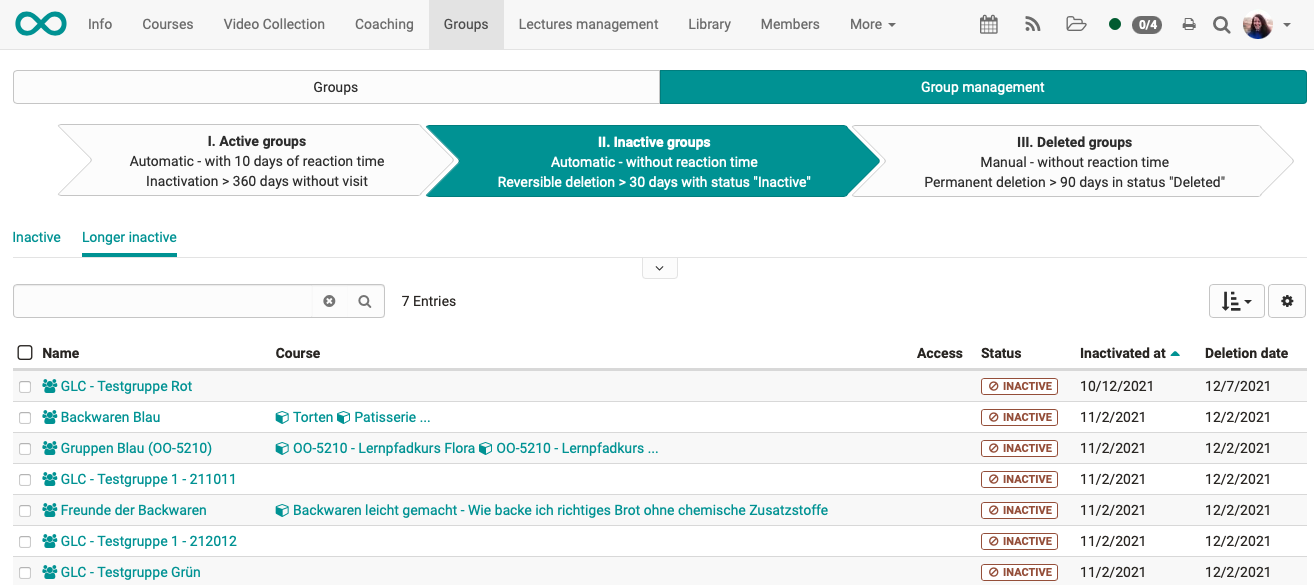
Task: Open table settings gear icon
Action: [x=1287, y=301]
